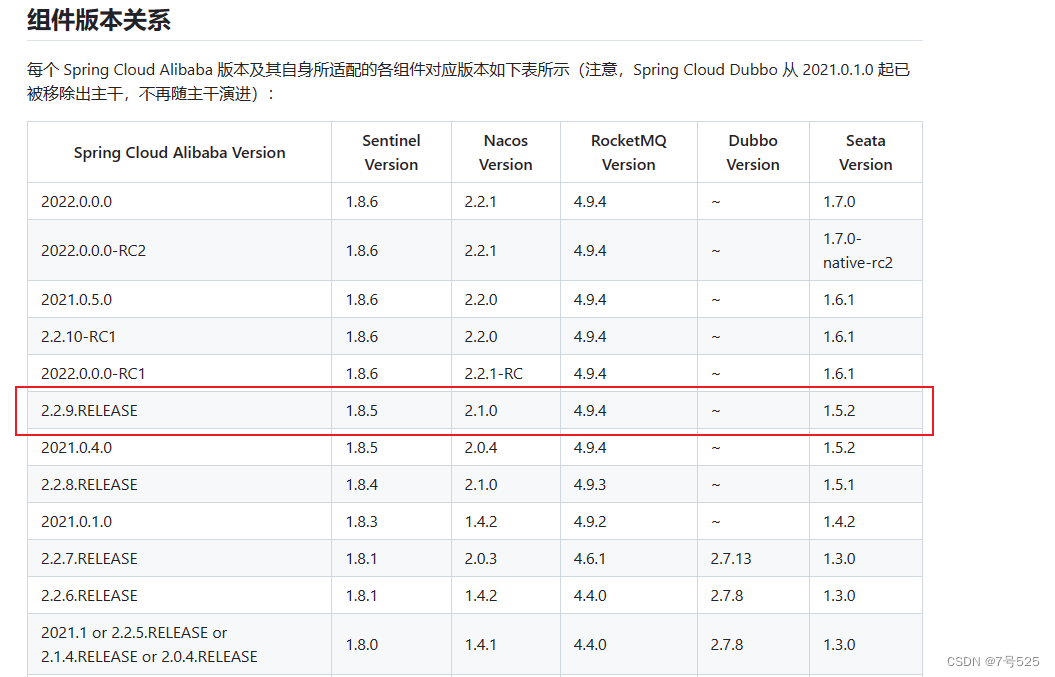Select the Spring Cloud Alibaba Version column header
1055x677 pixels.
pyautogui.click(x=179, y=153)
